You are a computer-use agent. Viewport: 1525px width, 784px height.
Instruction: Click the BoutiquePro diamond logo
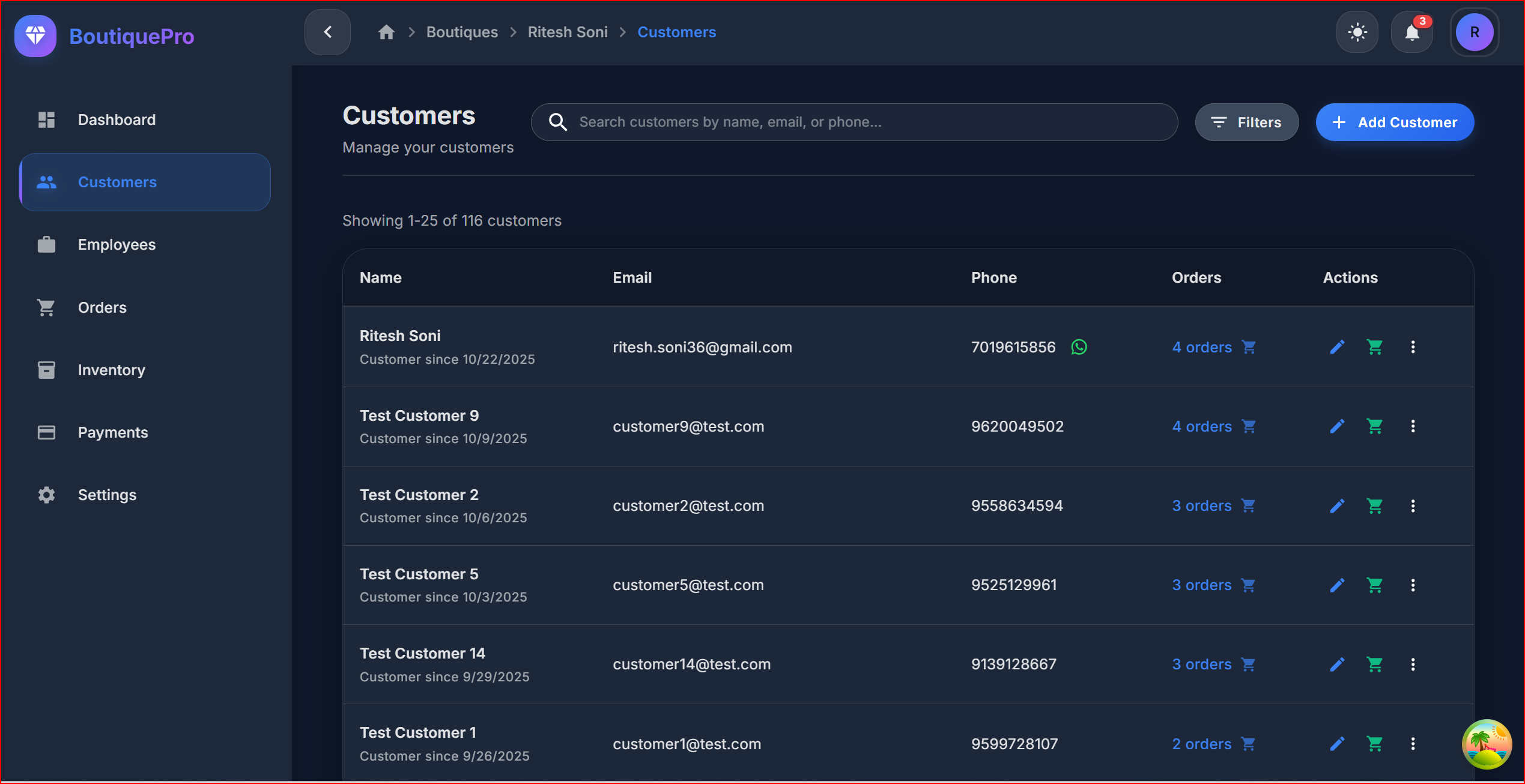tap(35, 36)
